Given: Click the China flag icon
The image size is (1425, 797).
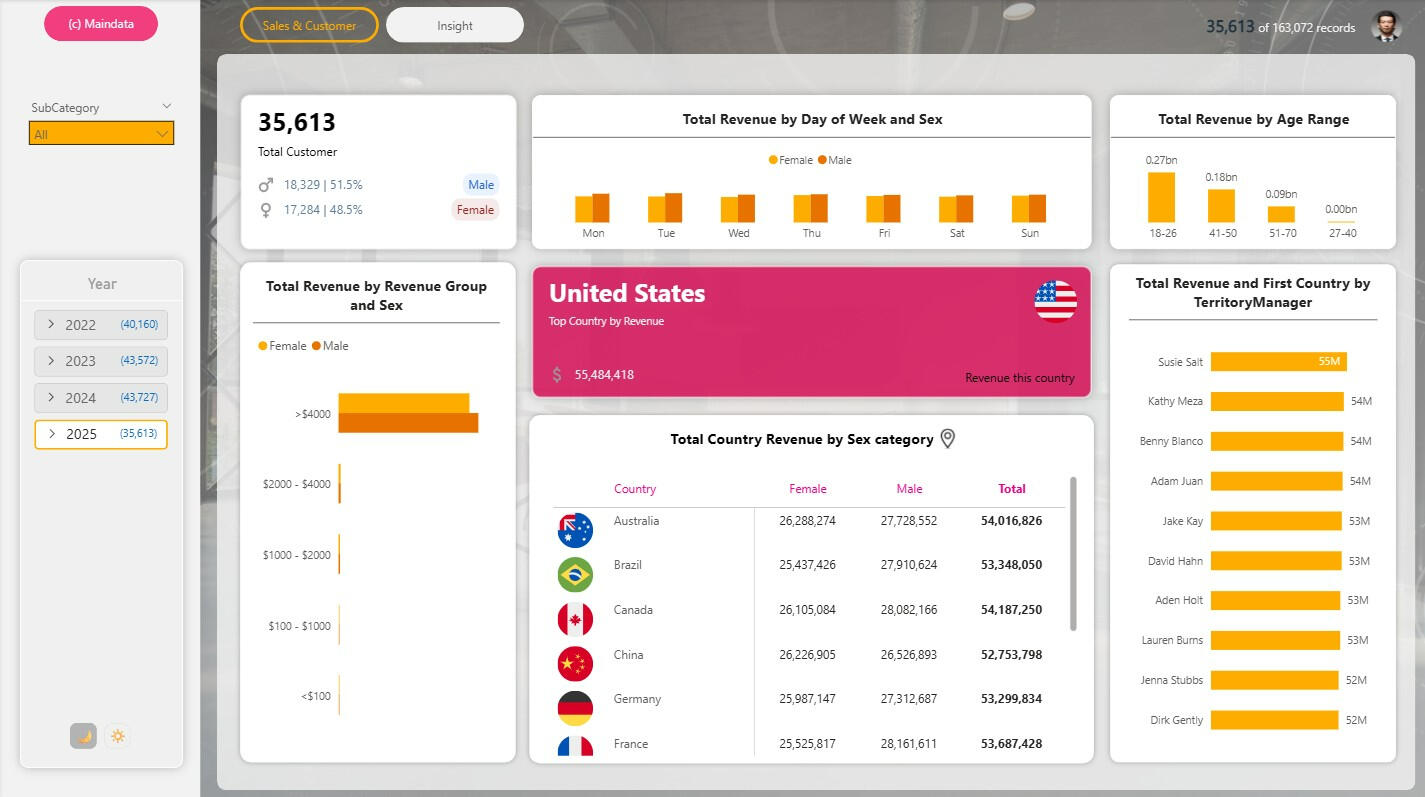Looking at the screenshot, I should pos(575,663).
